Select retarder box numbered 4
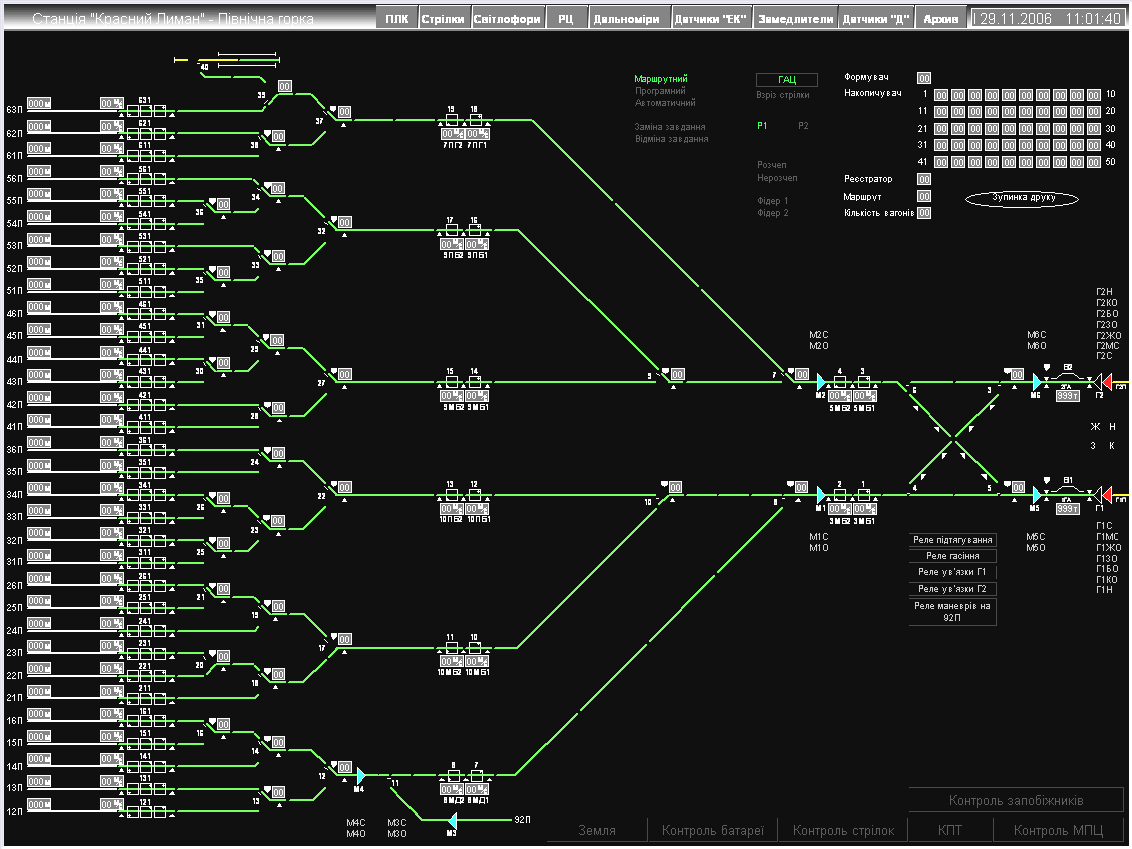The width and height of the screenshot is (1132, 849). 840,382
